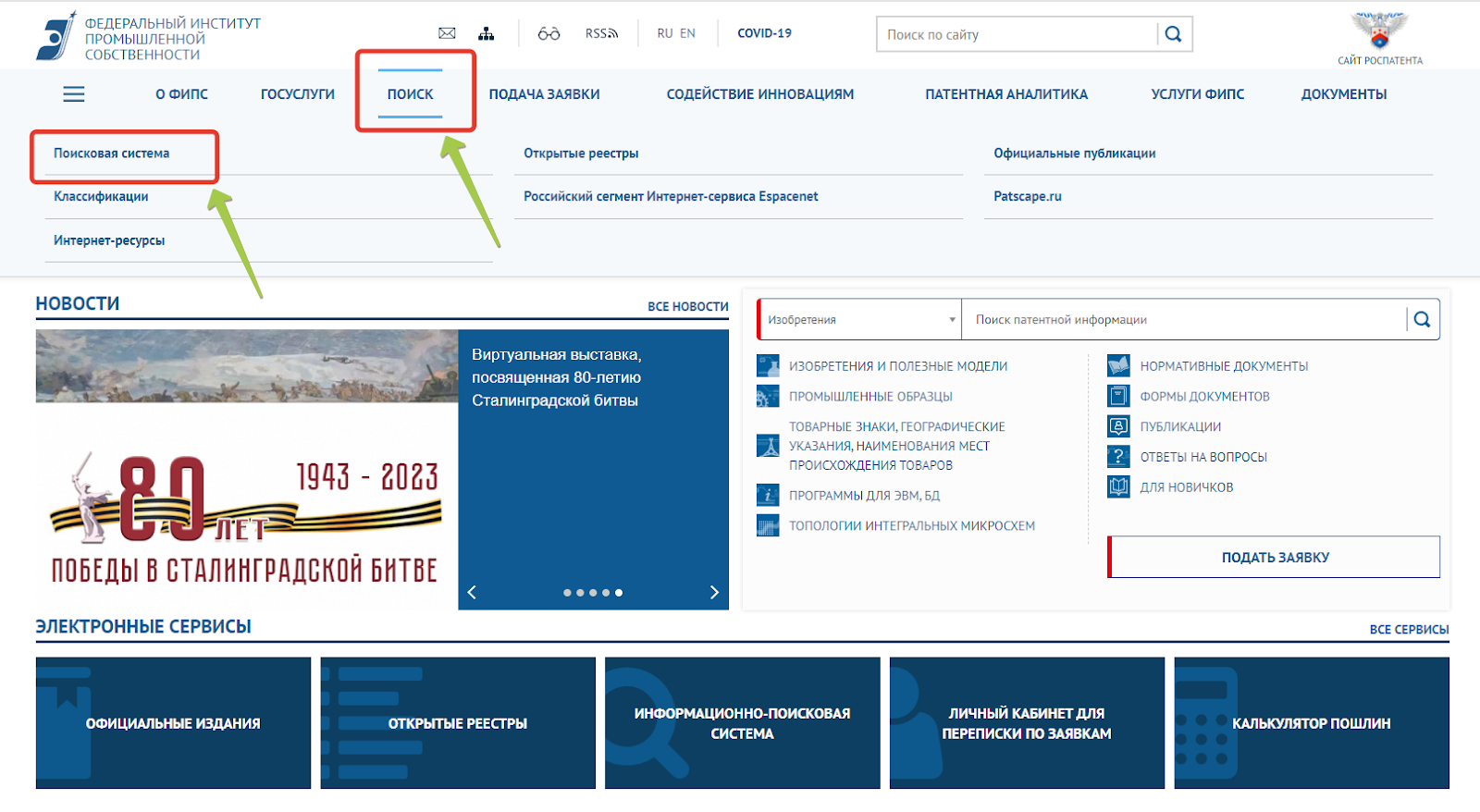Open the О ФИПС menu

click(x=181, y=94)
